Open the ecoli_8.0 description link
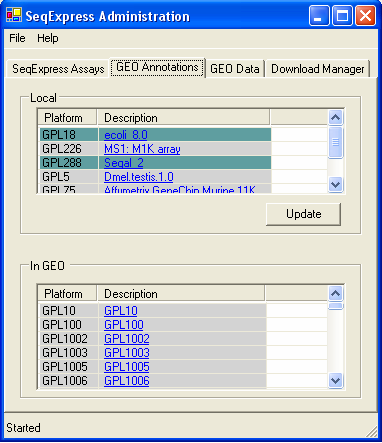The width and height of the screenshot is (382, 443). (x=126, y=135)
